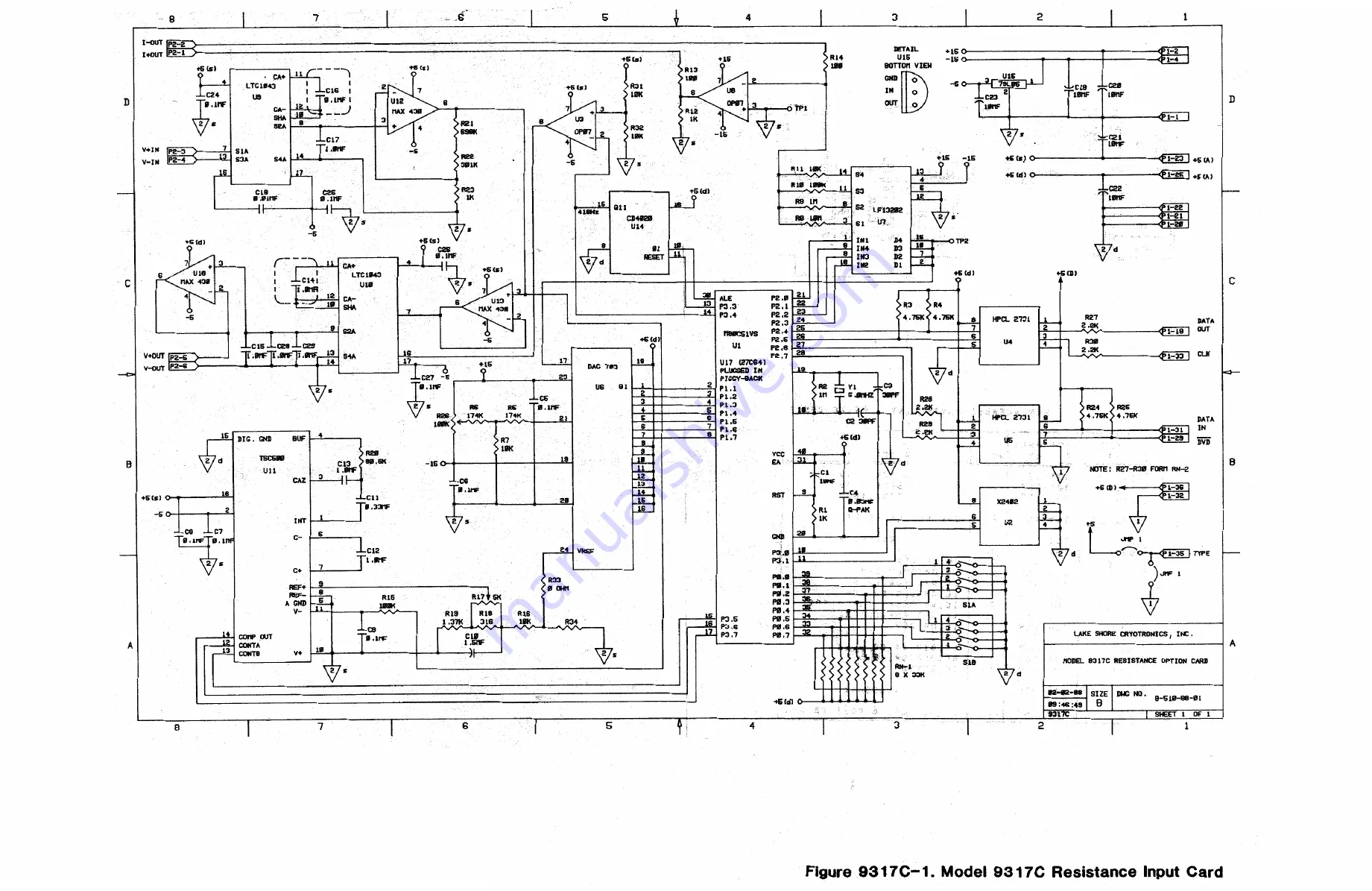Click the LTC1043 U9 chip label
Viewport: 1372px width, 891px height.
pos(259,91)
